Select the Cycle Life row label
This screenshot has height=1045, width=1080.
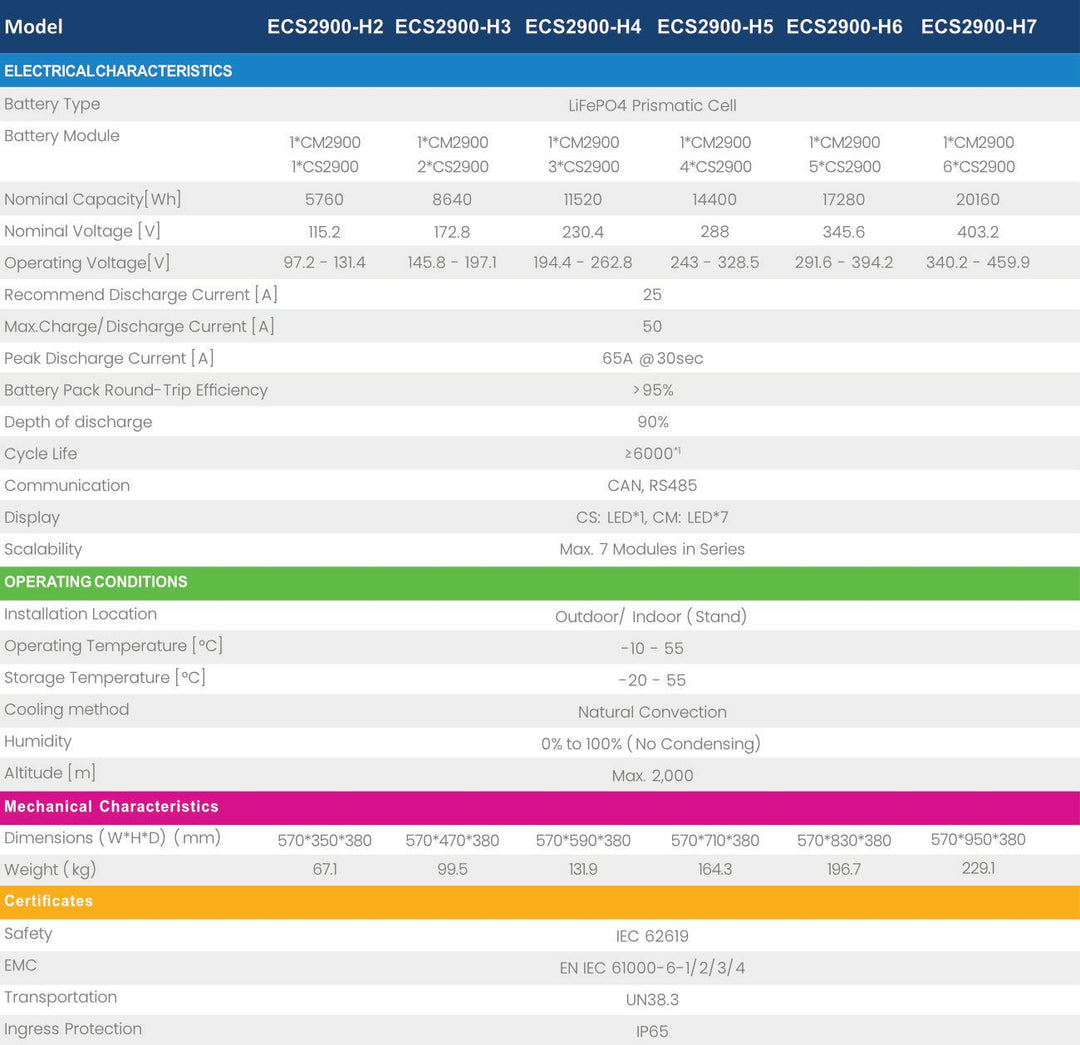tap(41, 454)
